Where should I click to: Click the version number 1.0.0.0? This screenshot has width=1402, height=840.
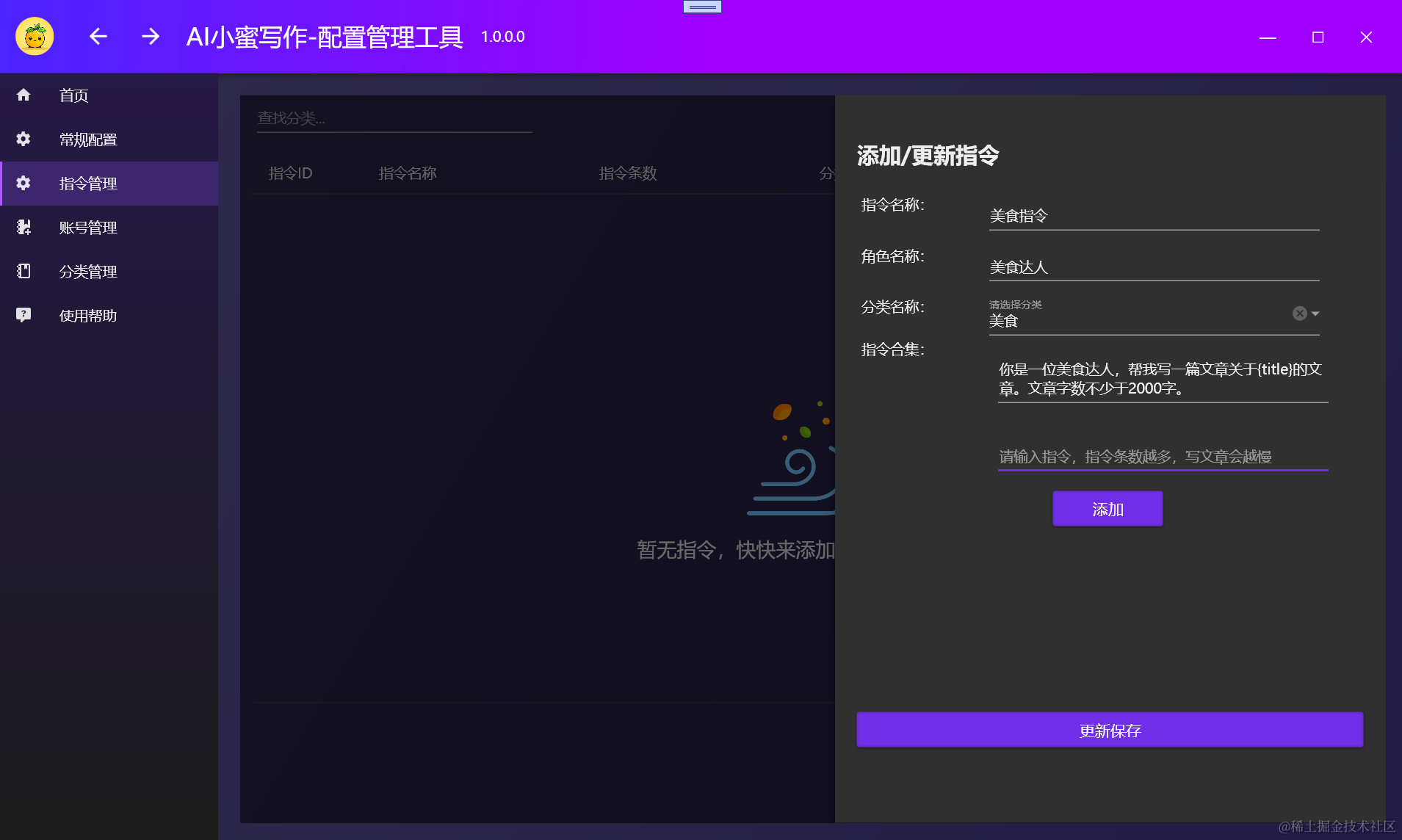click(502, 37)
